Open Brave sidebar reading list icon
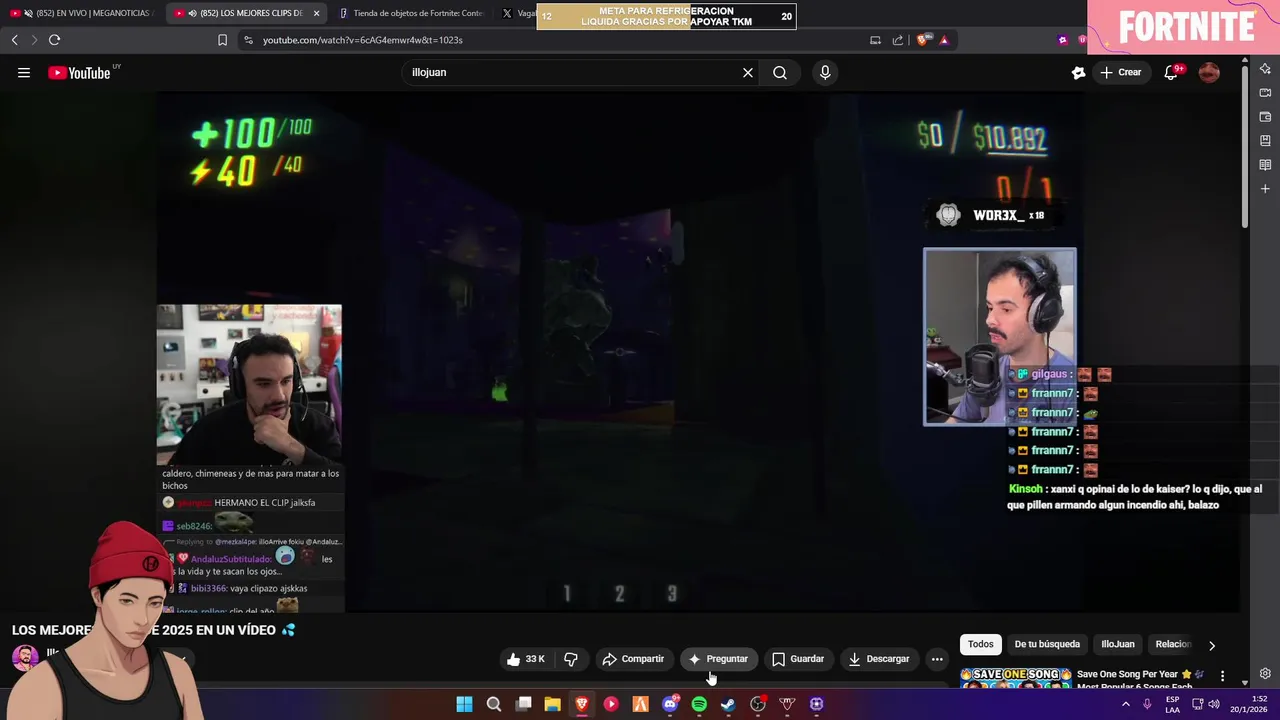Viewport: 1280px width, 720px height. tap(1265, 164)
